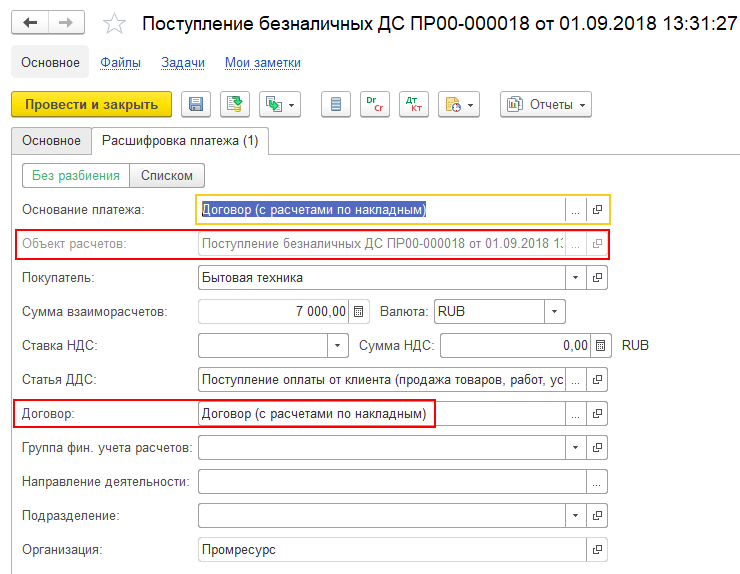Choose Статья ДДС via ellipsis button
The width and height of the screenshot is (740, 574).
(x=575, y=380)
